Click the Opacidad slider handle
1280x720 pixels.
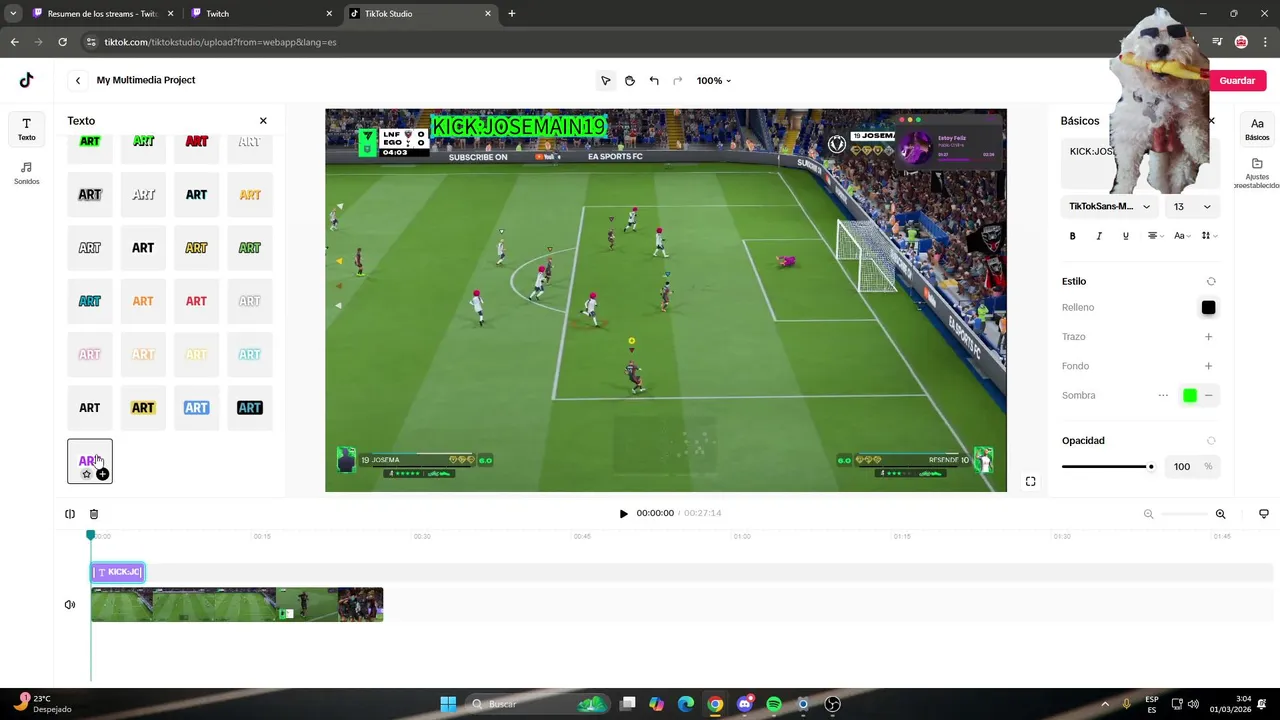(x=1151, y=467)
